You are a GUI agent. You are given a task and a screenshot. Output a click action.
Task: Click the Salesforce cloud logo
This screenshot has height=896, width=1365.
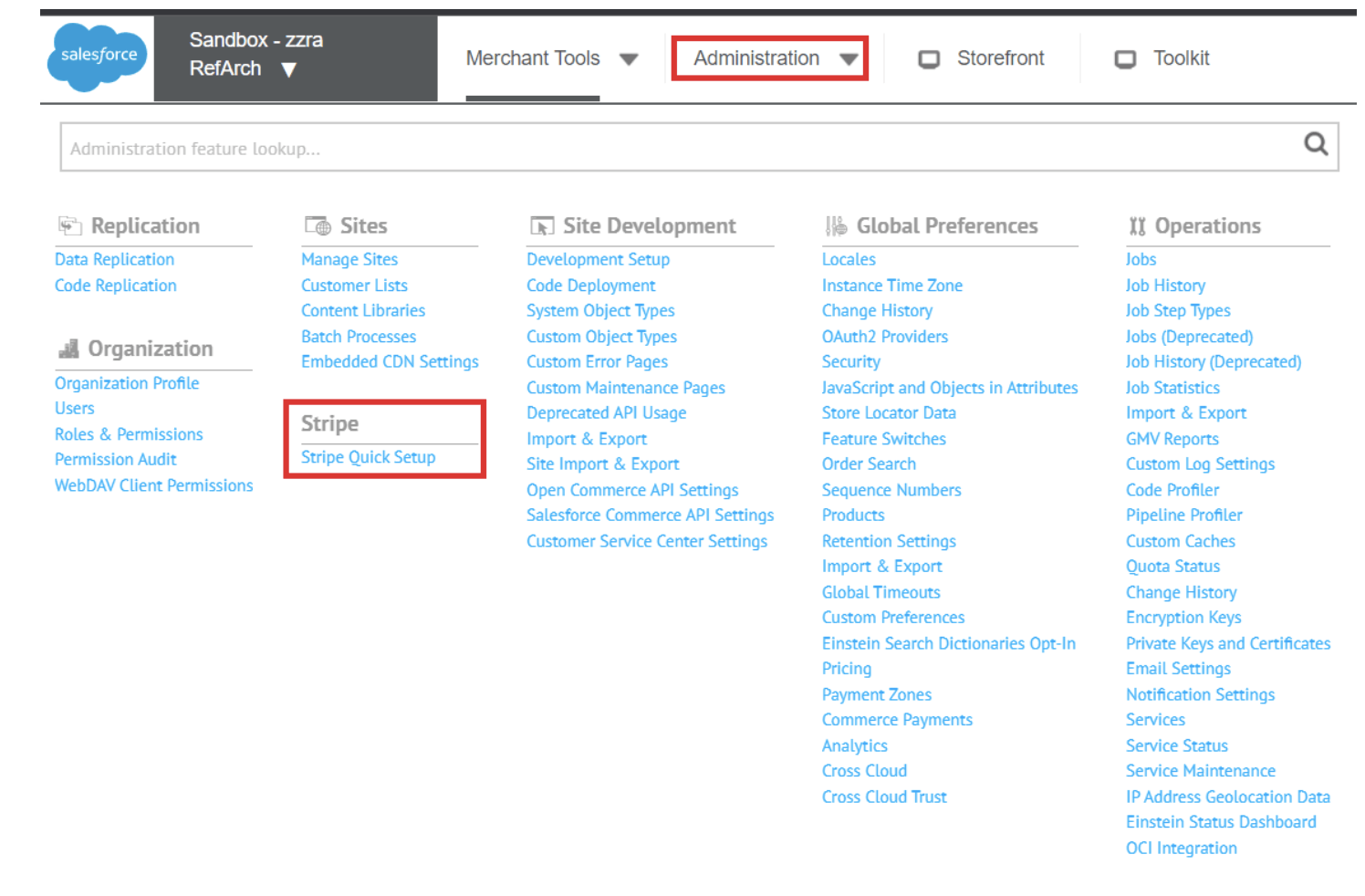pos(98,57)
